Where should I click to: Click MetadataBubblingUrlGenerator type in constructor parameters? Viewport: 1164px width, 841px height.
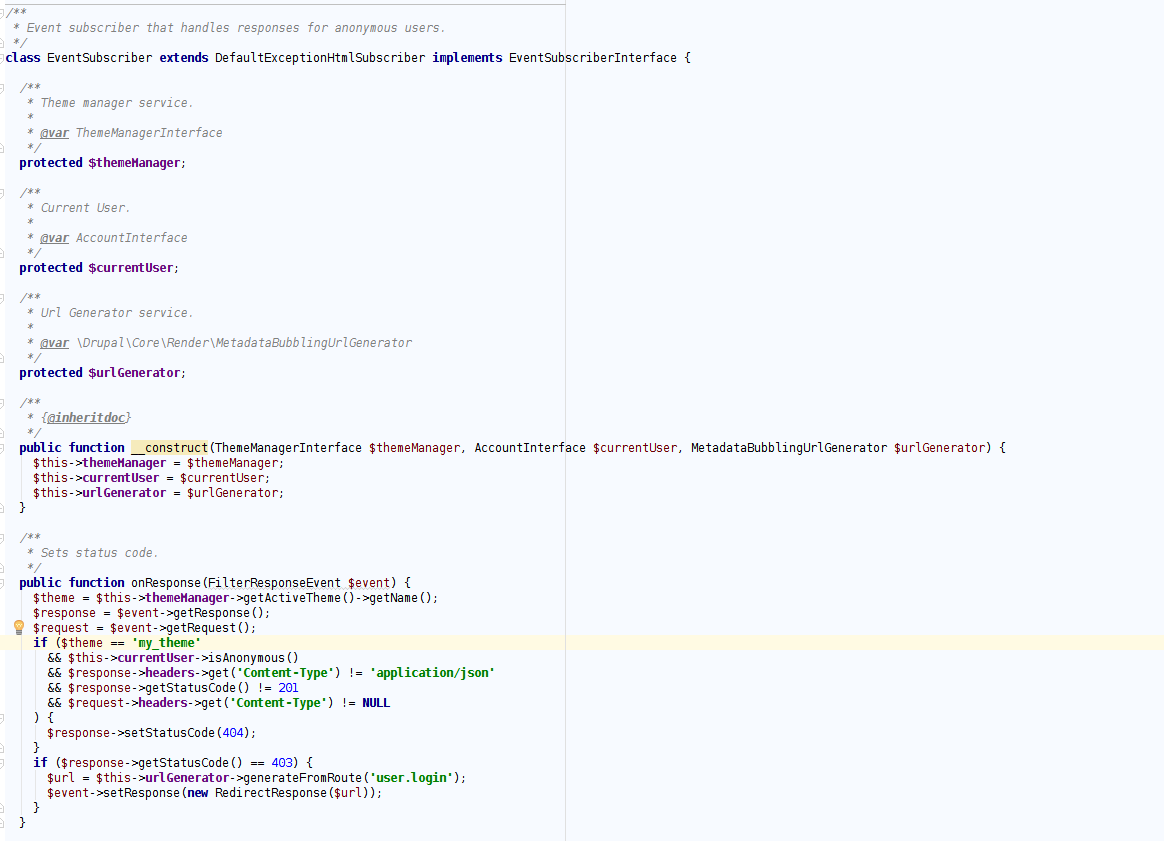click(788, 448)
